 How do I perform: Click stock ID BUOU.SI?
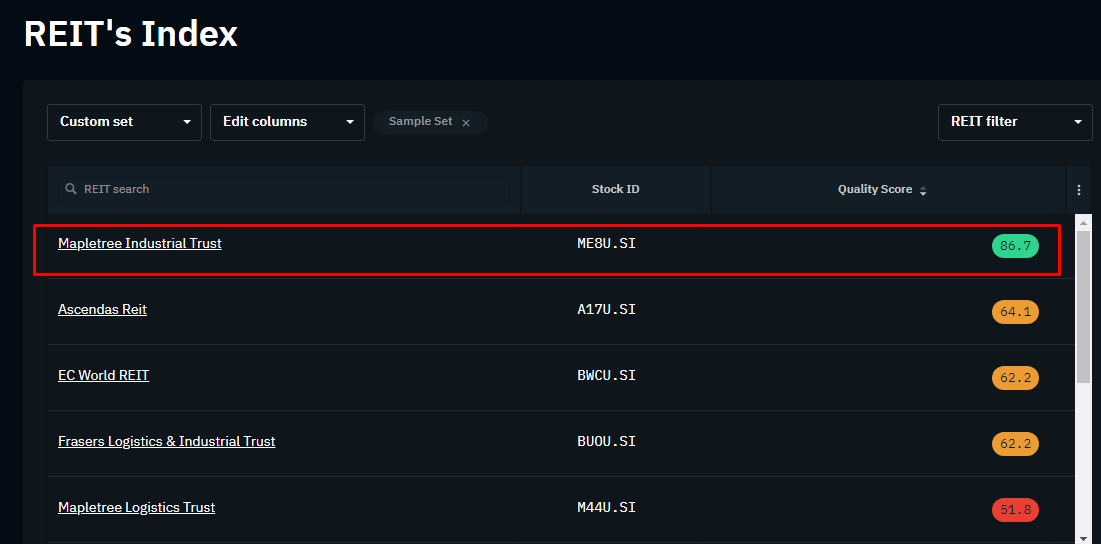pos(606,442)
